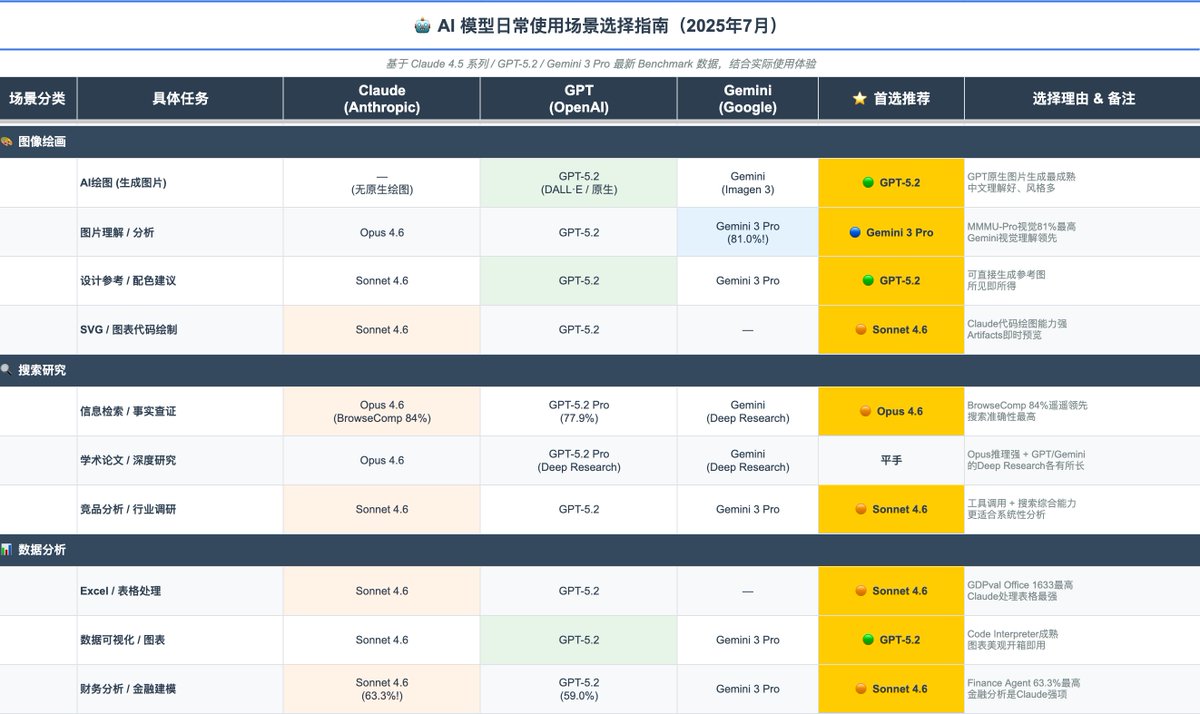Viewport: 1200px width, 714px height.
Task: Click the robot emoji in the page title
Action: 422,25
